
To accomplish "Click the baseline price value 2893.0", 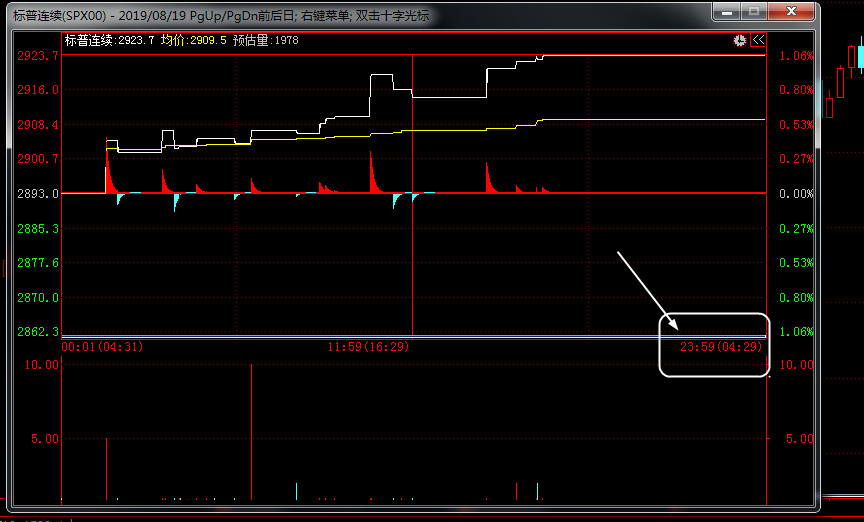I will point(37,193).
